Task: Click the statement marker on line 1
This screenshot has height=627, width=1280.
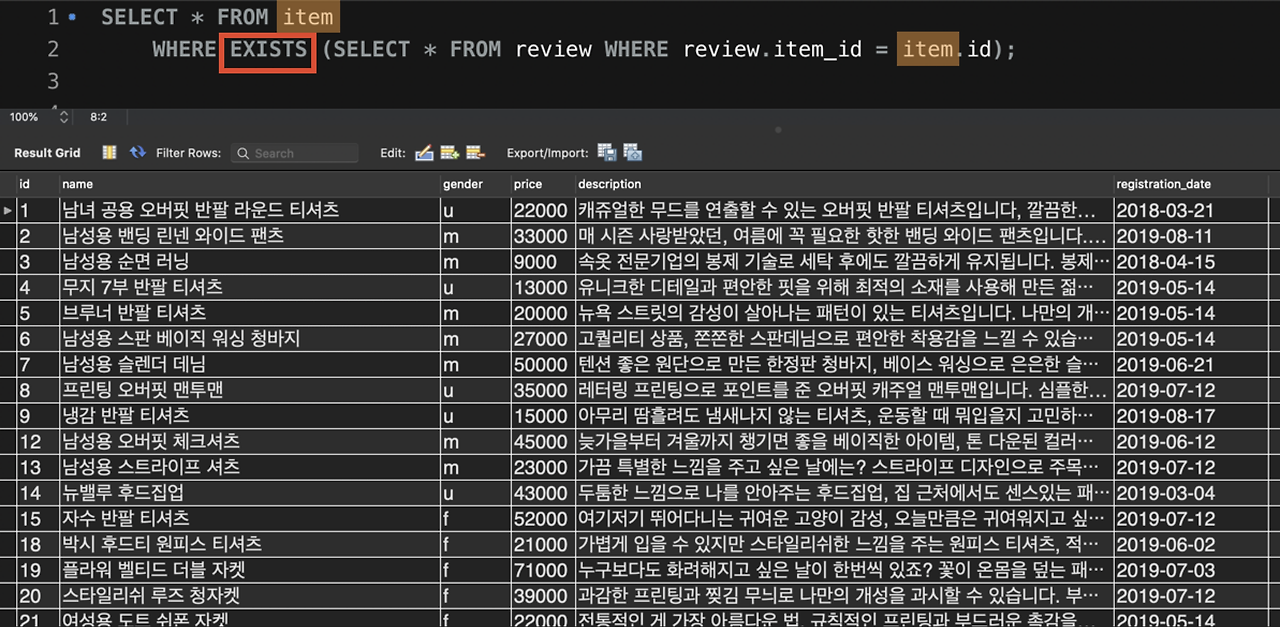Action: 72,17
